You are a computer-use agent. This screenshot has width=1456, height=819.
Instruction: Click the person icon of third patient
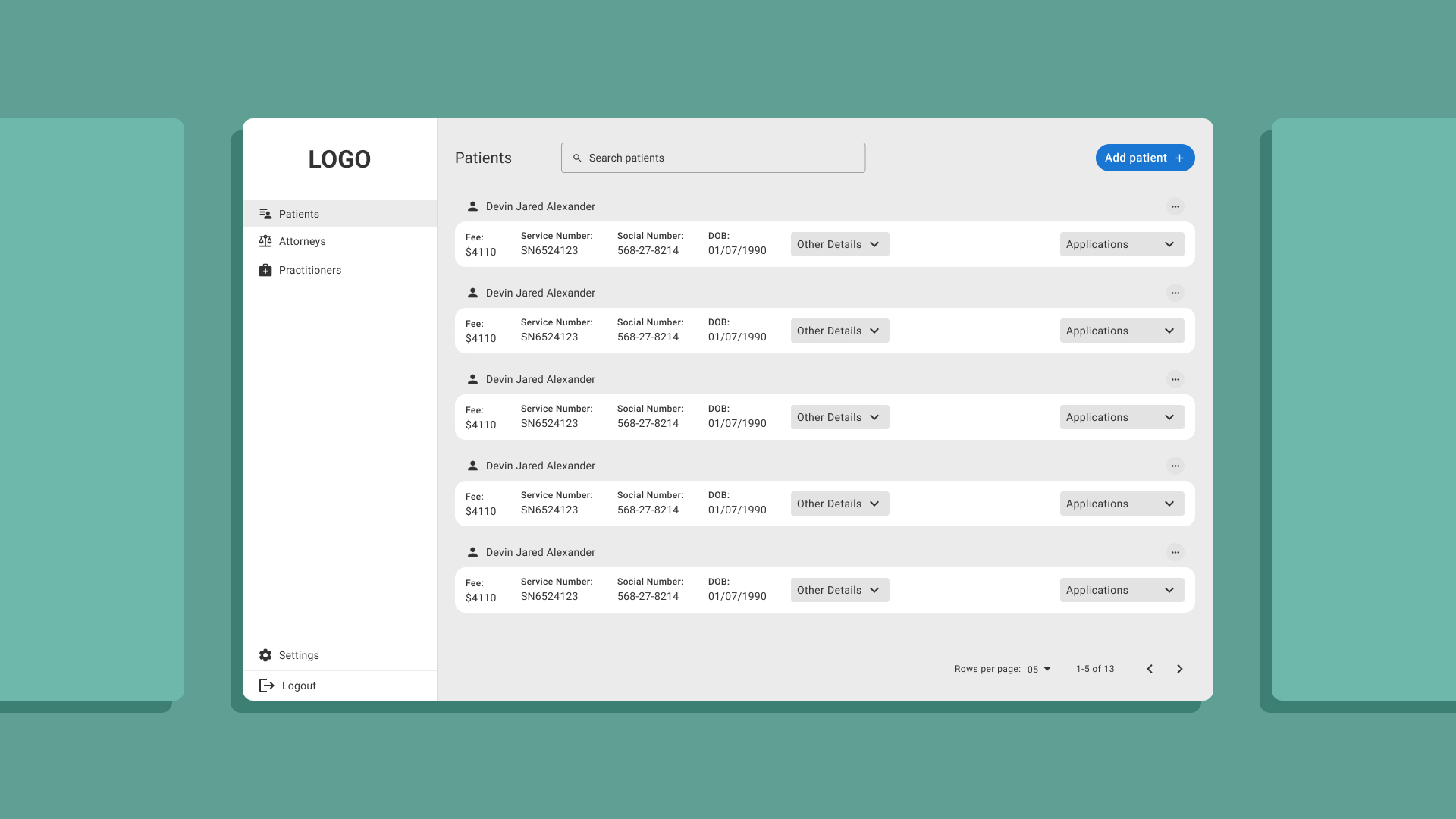coord(472,379)
